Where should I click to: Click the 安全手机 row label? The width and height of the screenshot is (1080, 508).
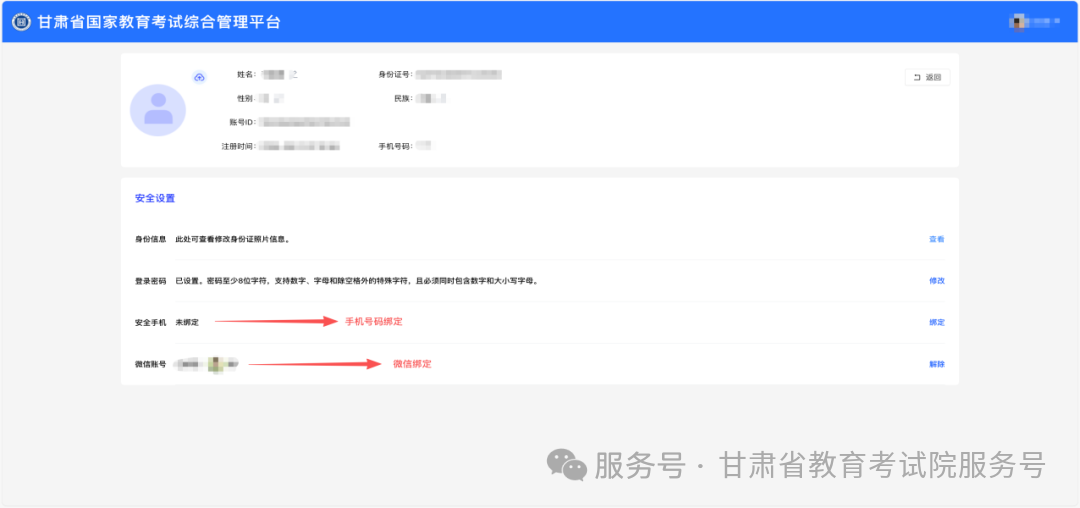151,323
